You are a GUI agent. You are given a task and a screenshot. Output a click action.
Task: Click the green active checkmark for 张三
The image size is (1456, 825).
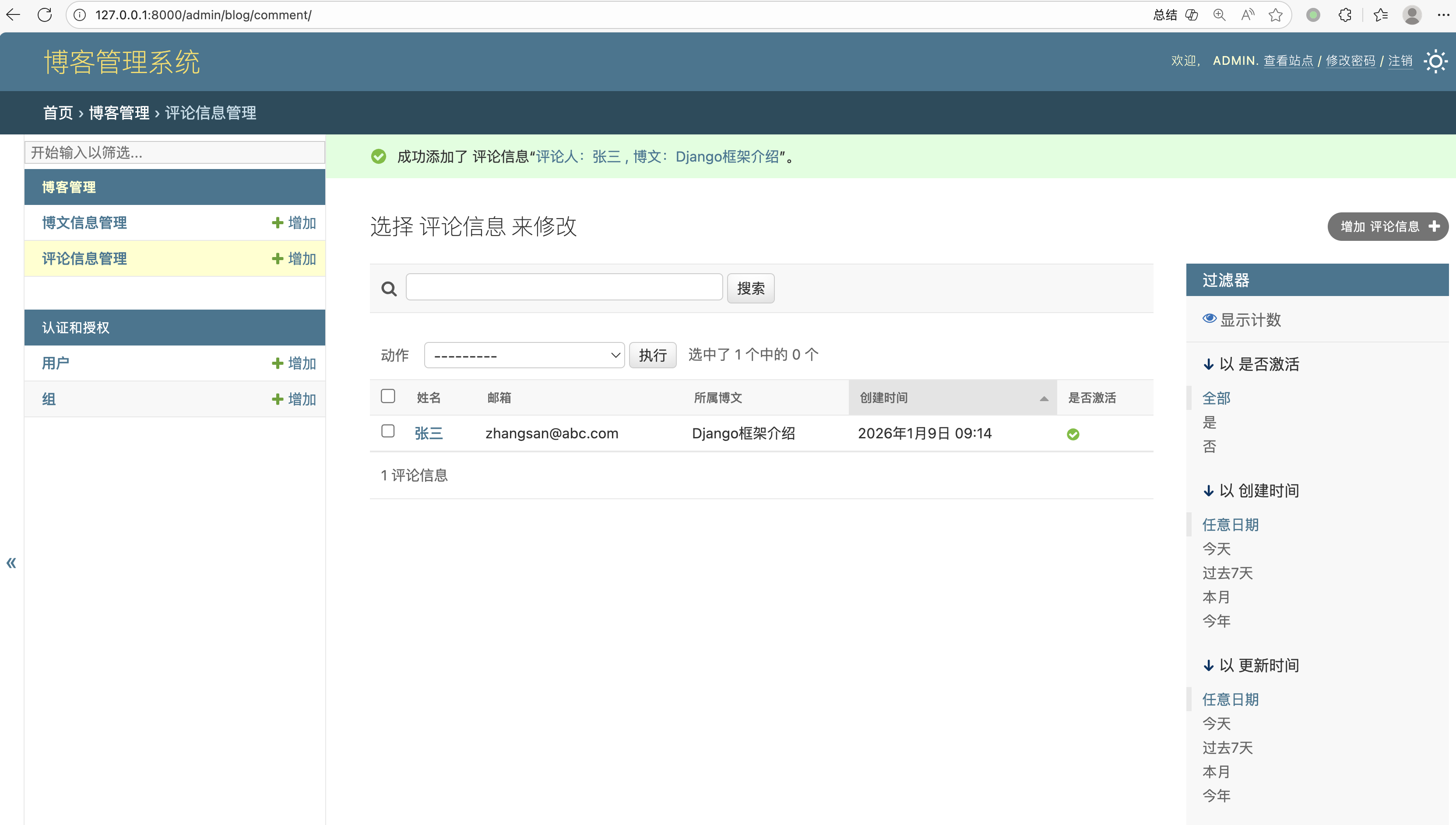click(1073, 434)
